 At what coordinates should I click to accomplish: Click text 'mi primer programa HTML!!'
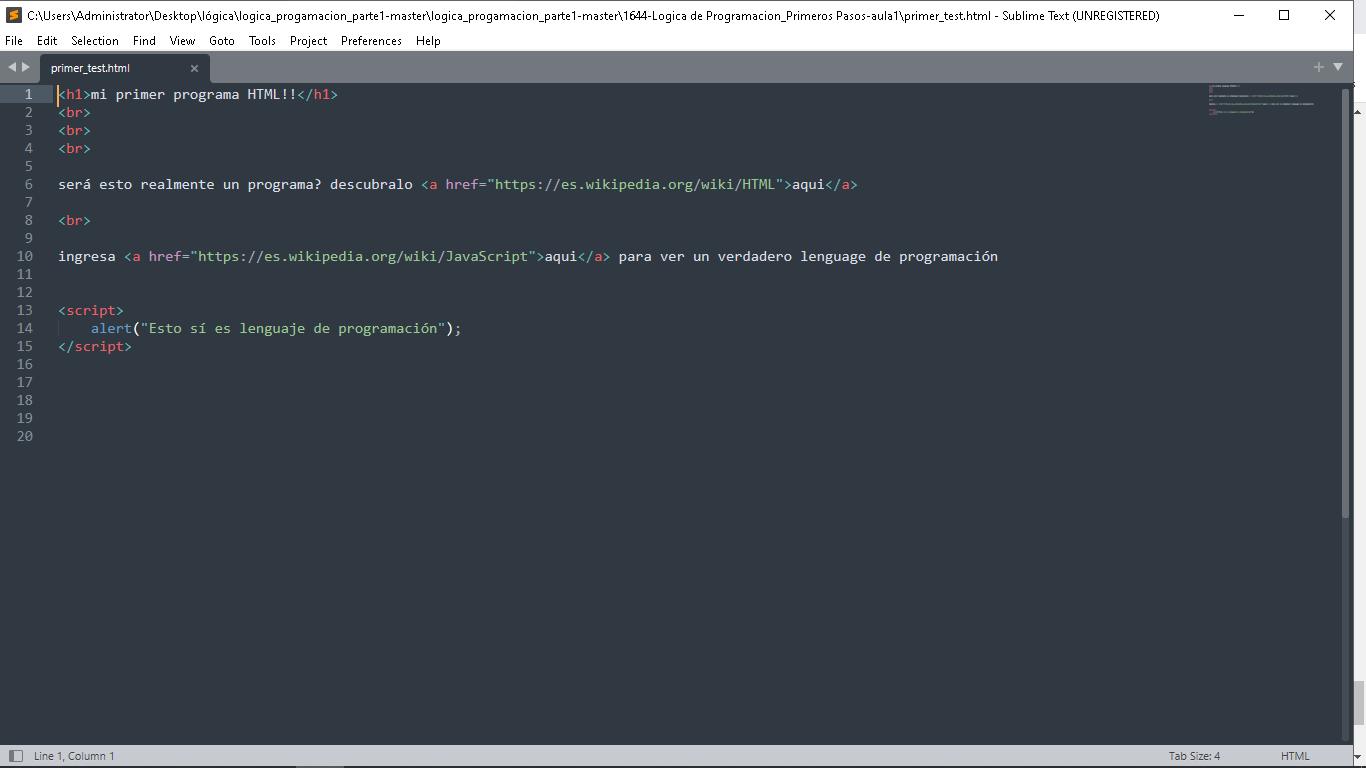[194, 94]
